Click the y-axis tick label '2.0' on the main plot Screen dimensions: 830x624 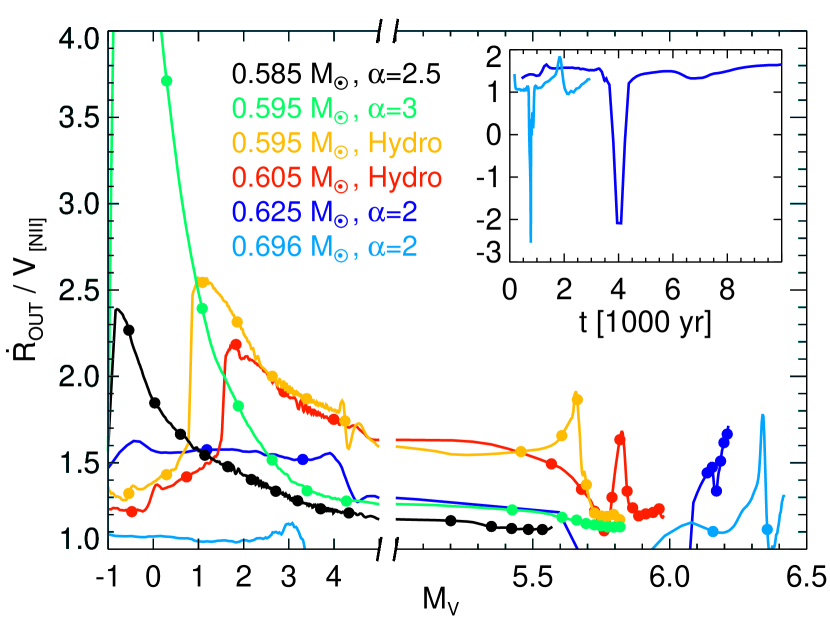click(79, 377)
